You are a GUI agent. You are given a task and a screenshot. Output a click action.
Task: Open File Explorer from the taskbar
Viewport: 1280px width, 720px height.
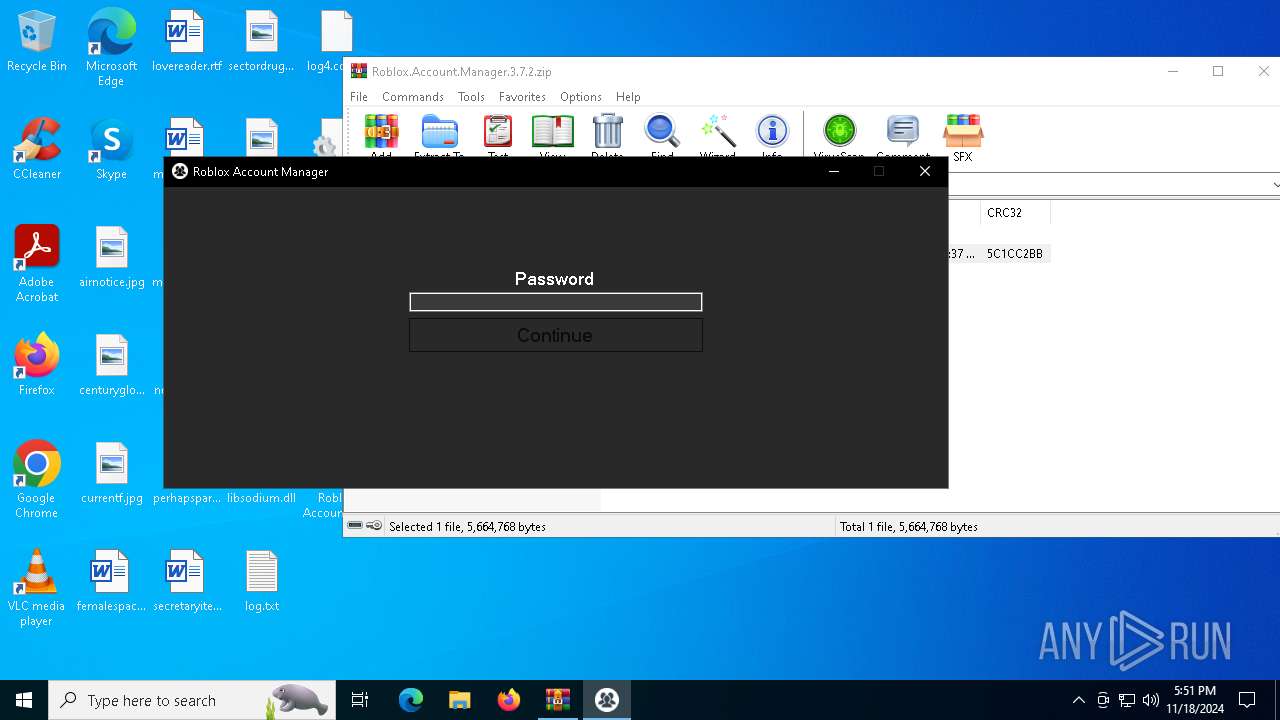(459, 700)
